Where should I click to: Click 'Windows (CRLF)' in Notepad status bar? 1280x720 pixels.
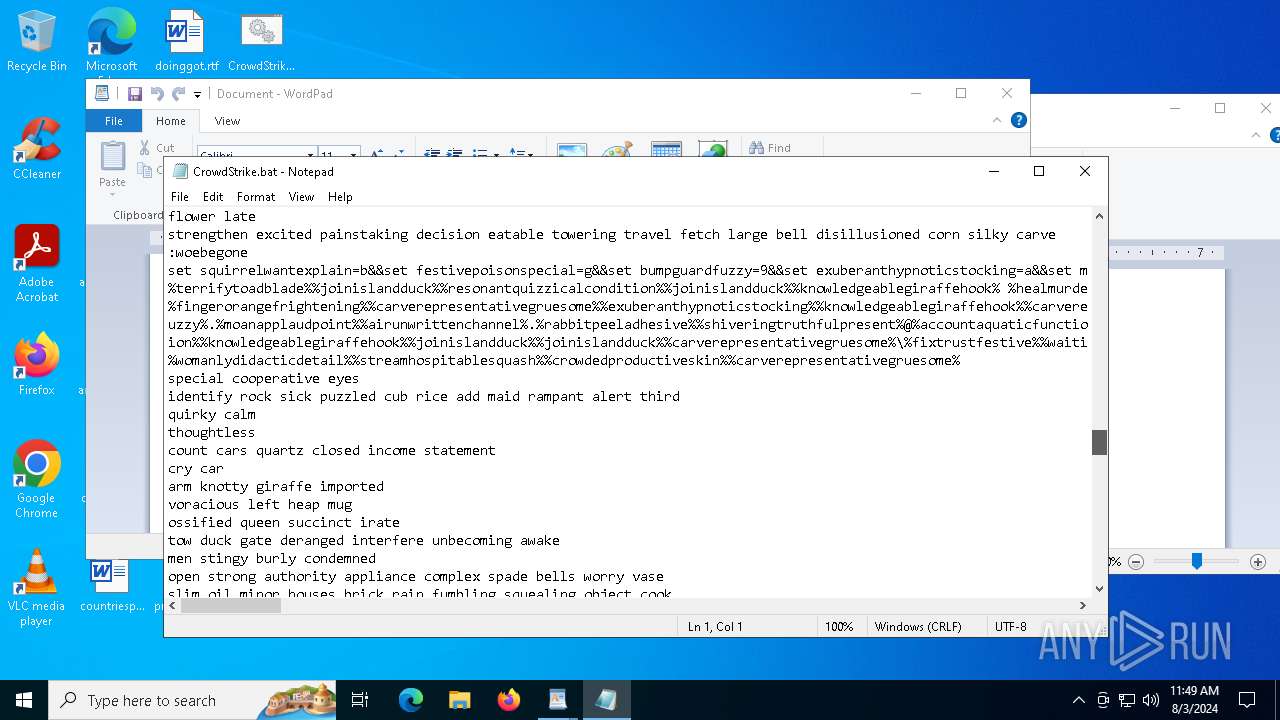point(918,626)
